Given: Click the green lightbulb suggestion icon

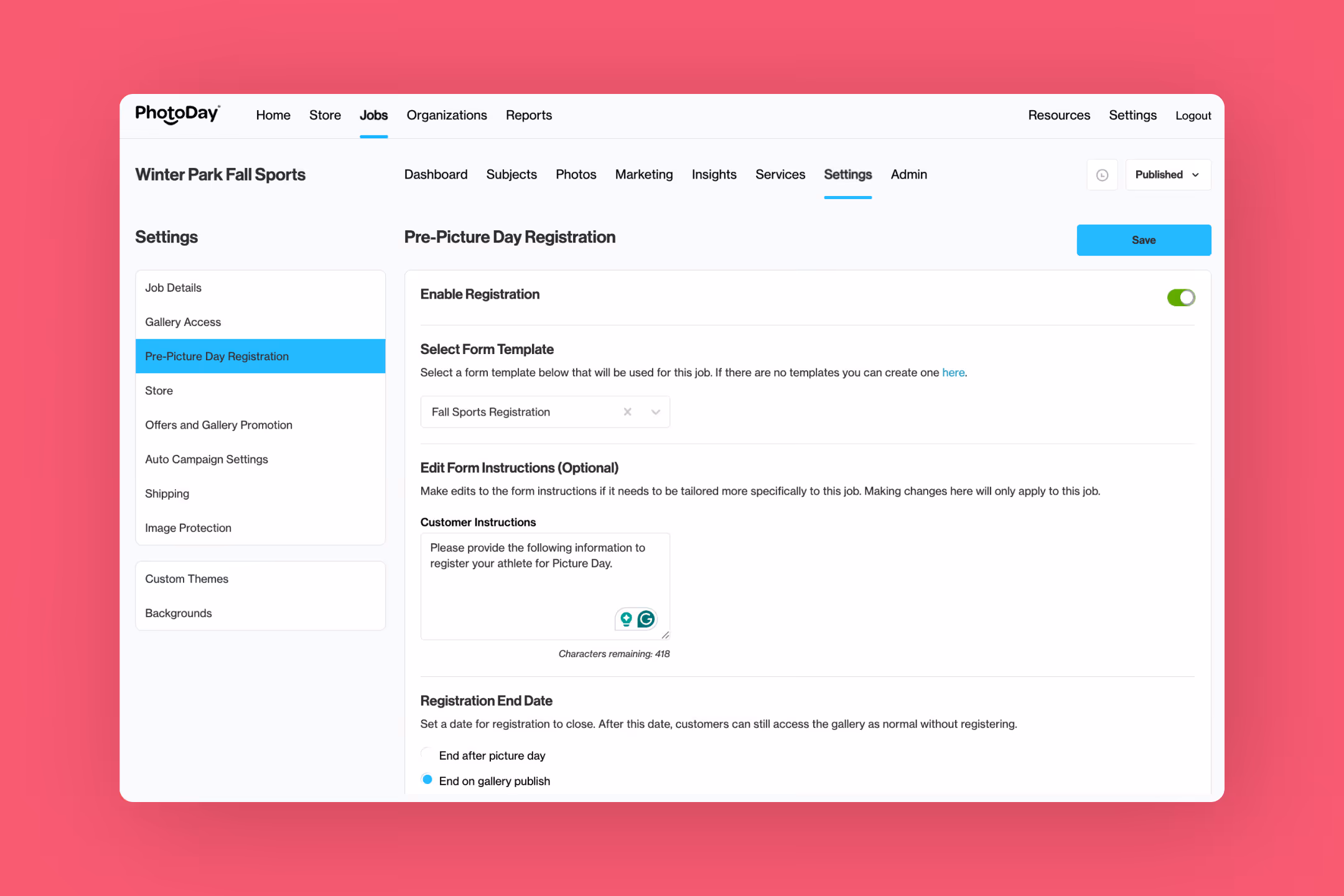Looking at the screenshot, I should pos(626,618).
